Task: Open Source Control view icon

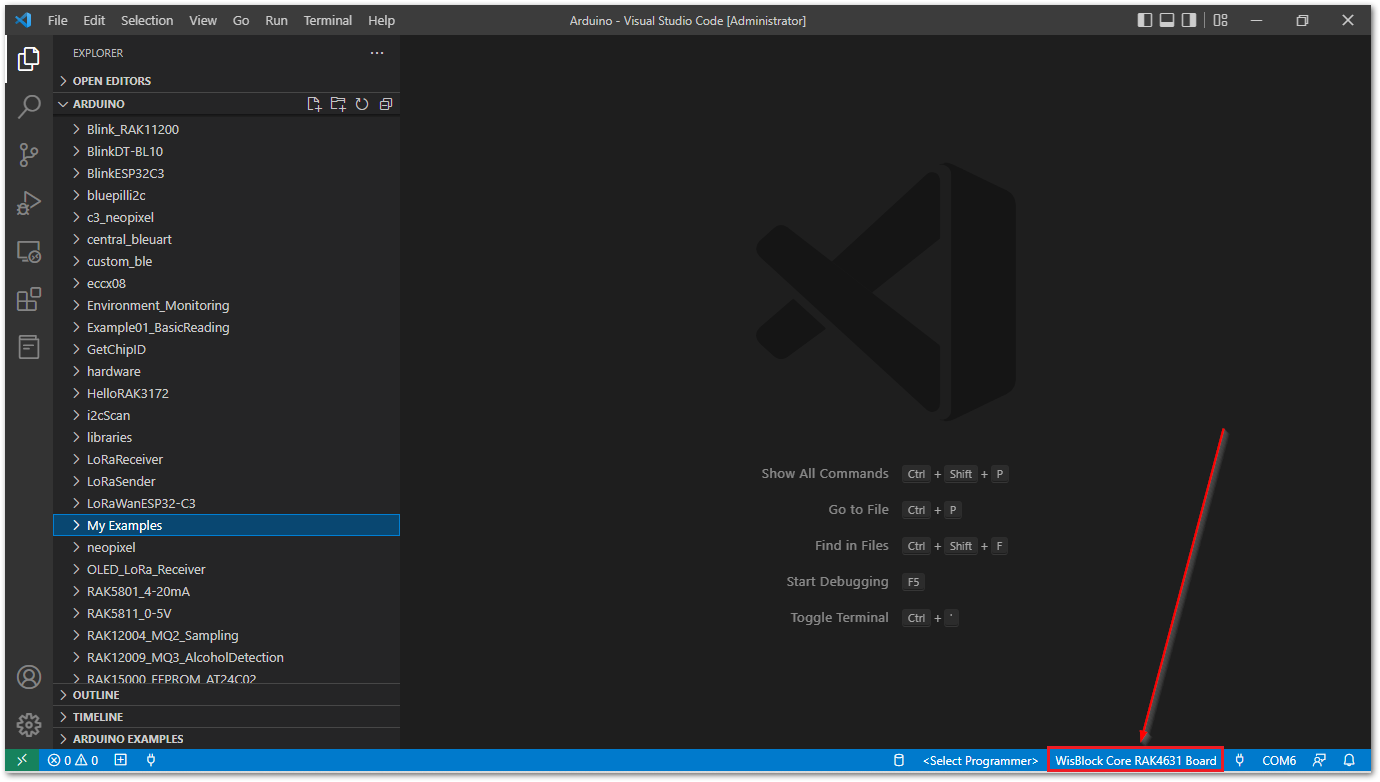Action: [29, 154]
